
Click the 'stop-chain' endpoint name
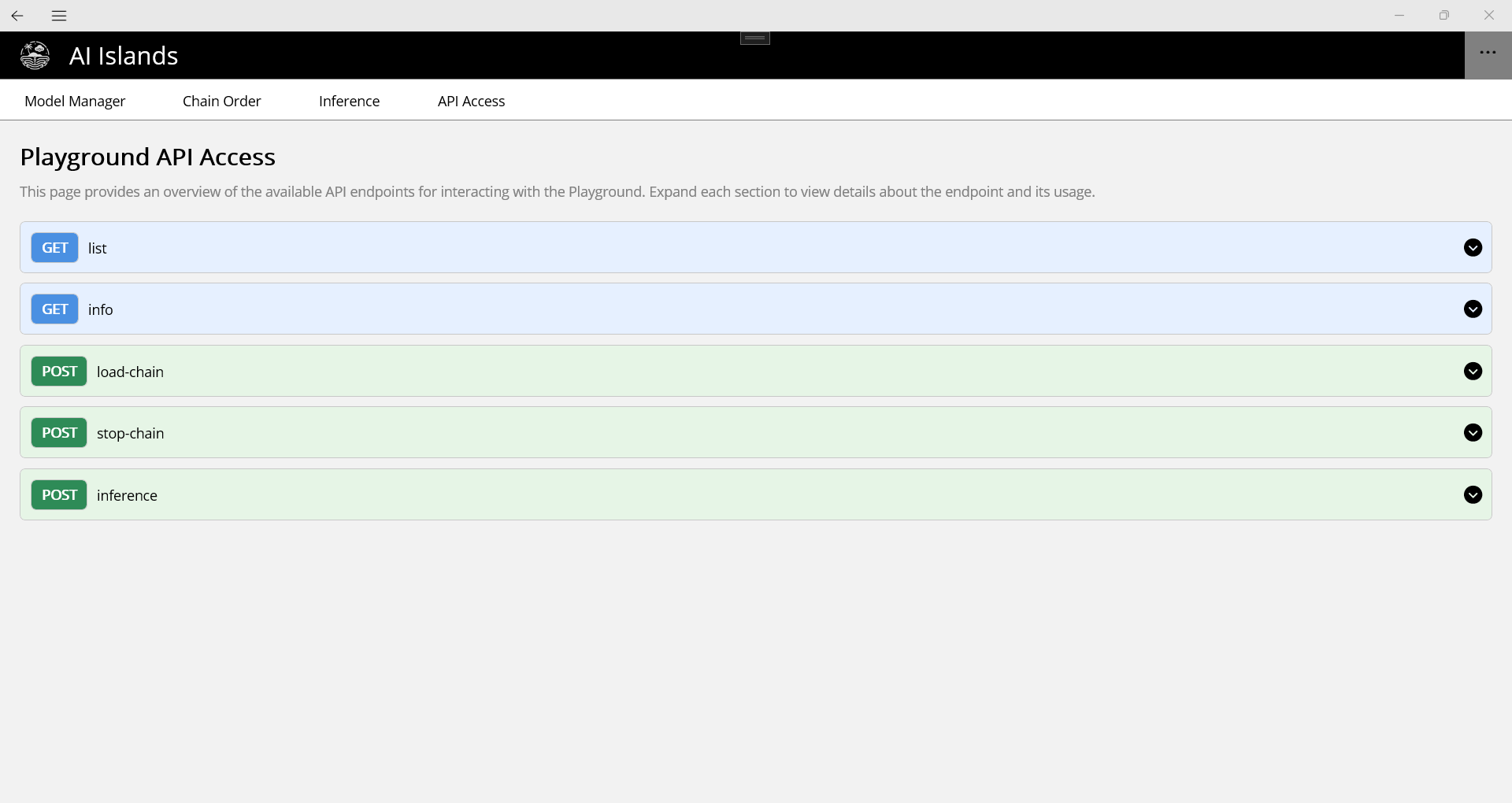click(x=130, y=433)
